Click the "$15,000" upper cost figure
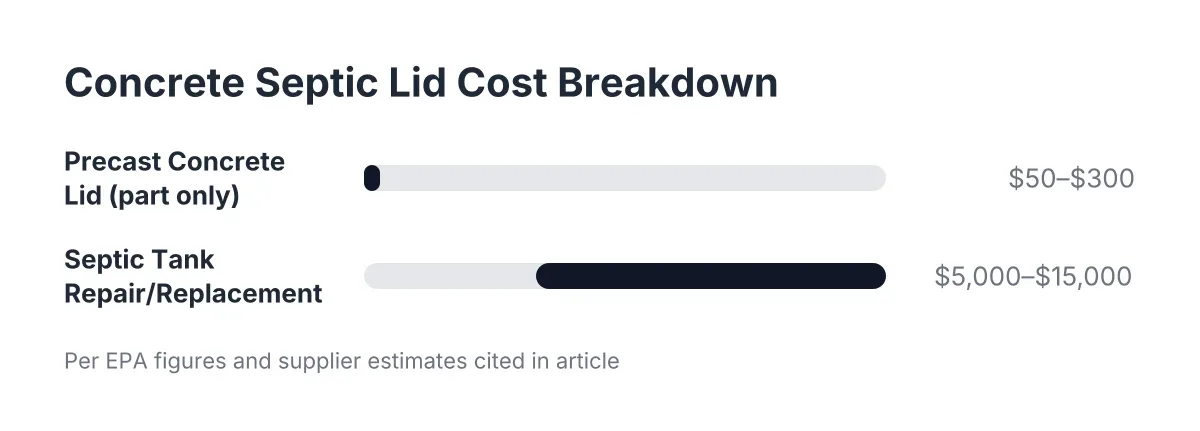The image size is (1200, 431). pyautogui.click(x=1083, y=277)
